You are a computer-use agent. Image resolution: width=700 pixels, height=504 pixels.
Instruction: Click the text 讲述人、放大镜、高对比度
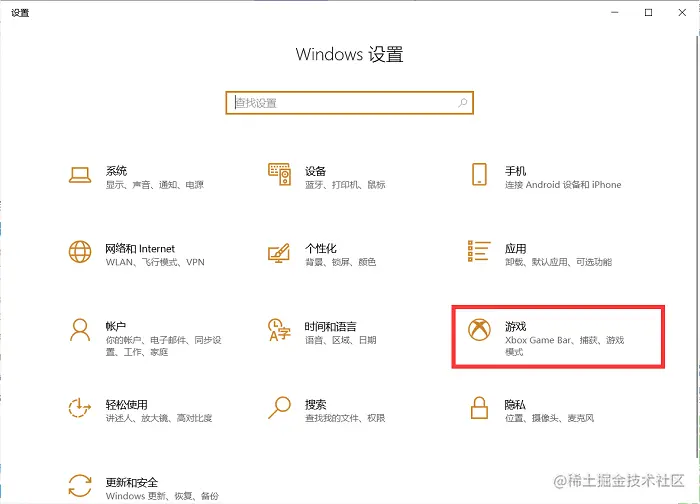158,418
